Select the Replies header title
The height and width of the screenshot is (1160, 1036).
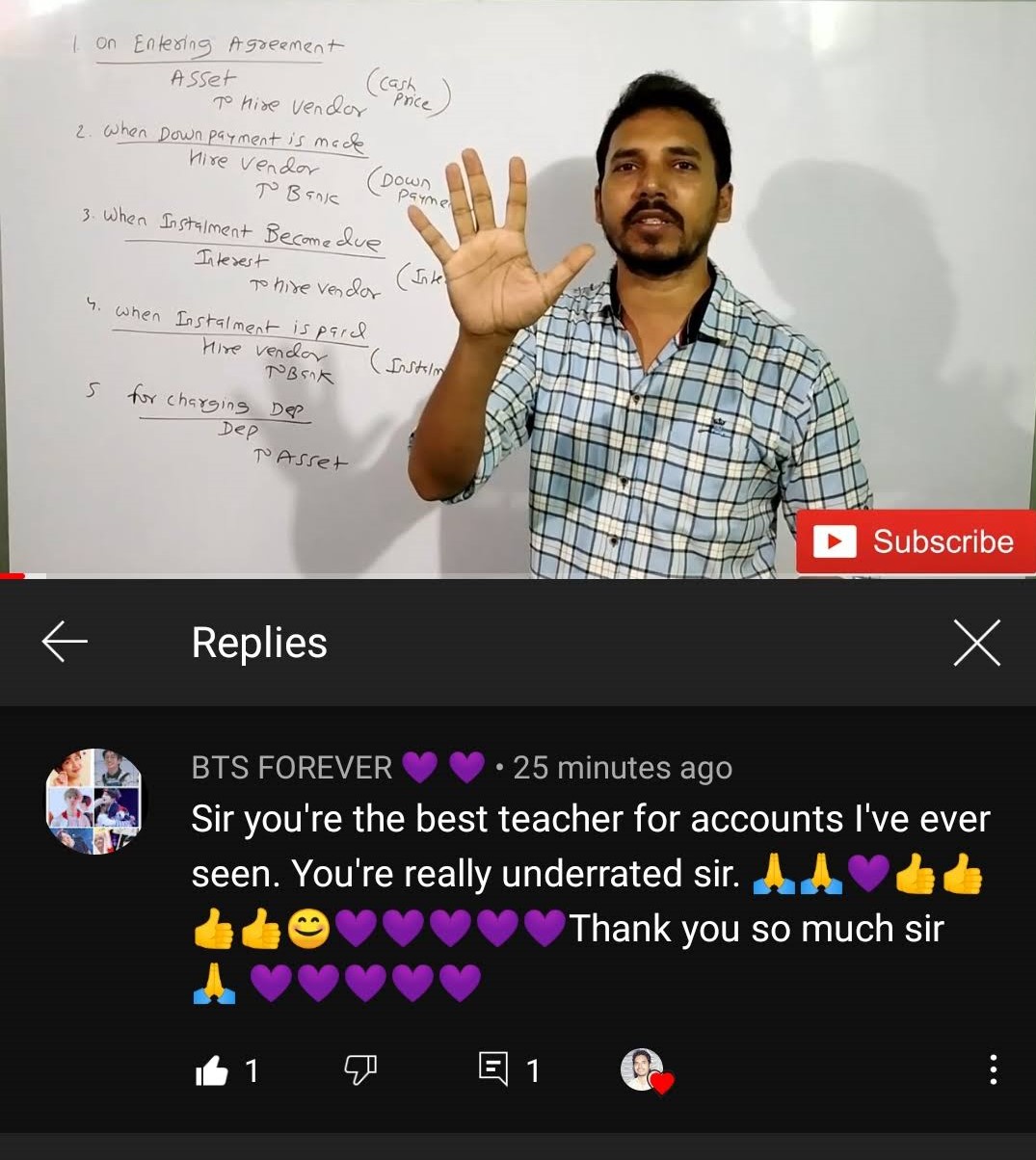pos(259,643)
